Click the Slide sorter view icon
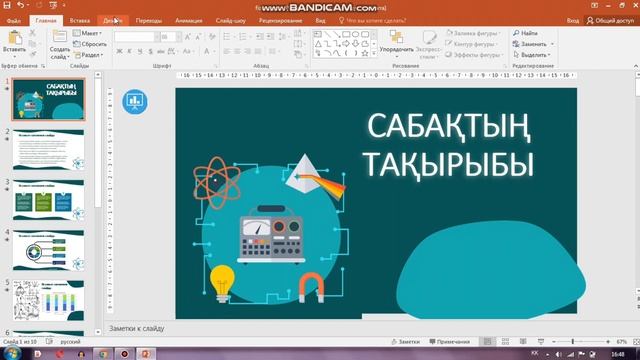The width and height of the screenshot is (640, 360). [505, 342]
